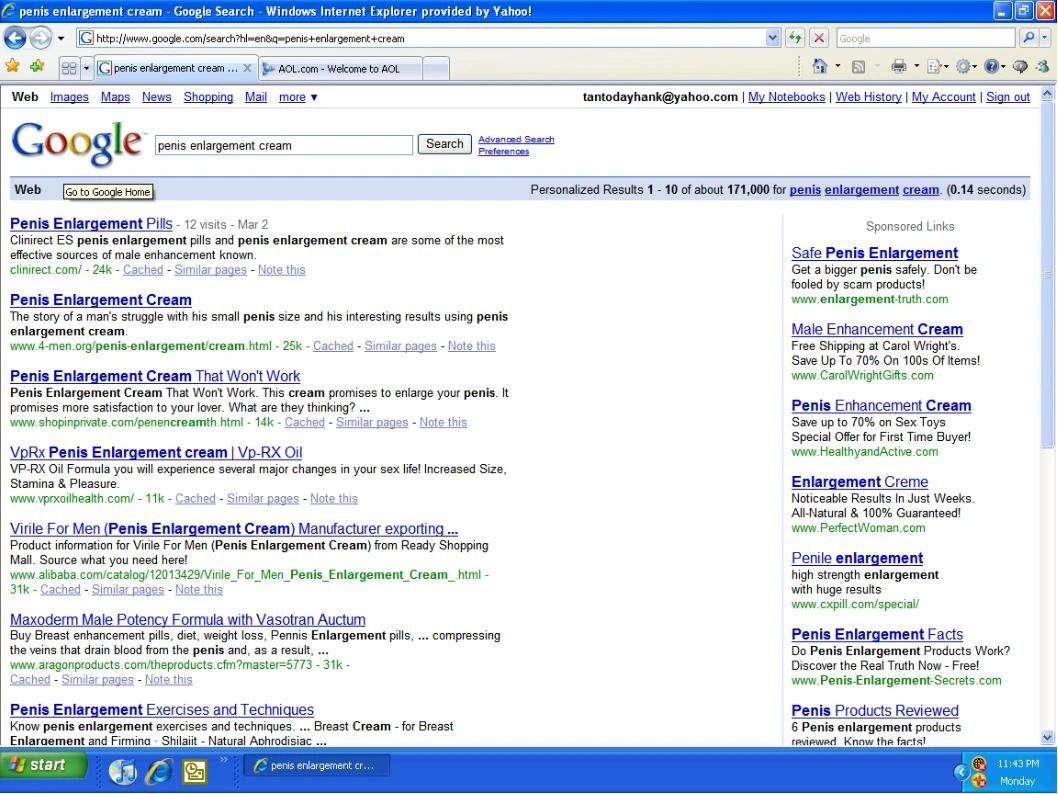Click the page scrollbar up arrow

[1047, 94]
